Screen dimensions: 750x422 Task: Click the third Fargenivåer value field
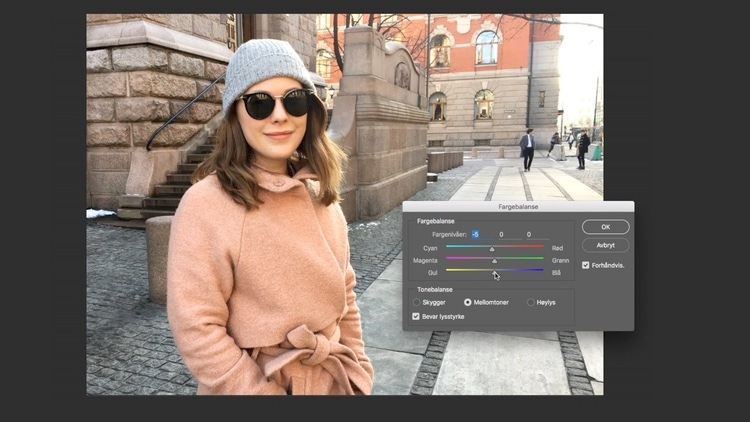click(x=529, y=234)
